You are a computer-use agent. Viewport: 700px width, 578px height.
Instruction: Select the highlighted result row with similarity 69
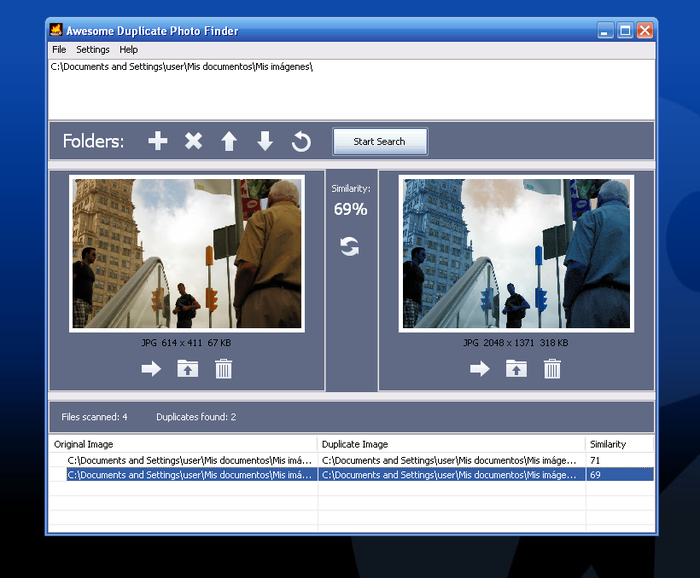tap(352, 475)
